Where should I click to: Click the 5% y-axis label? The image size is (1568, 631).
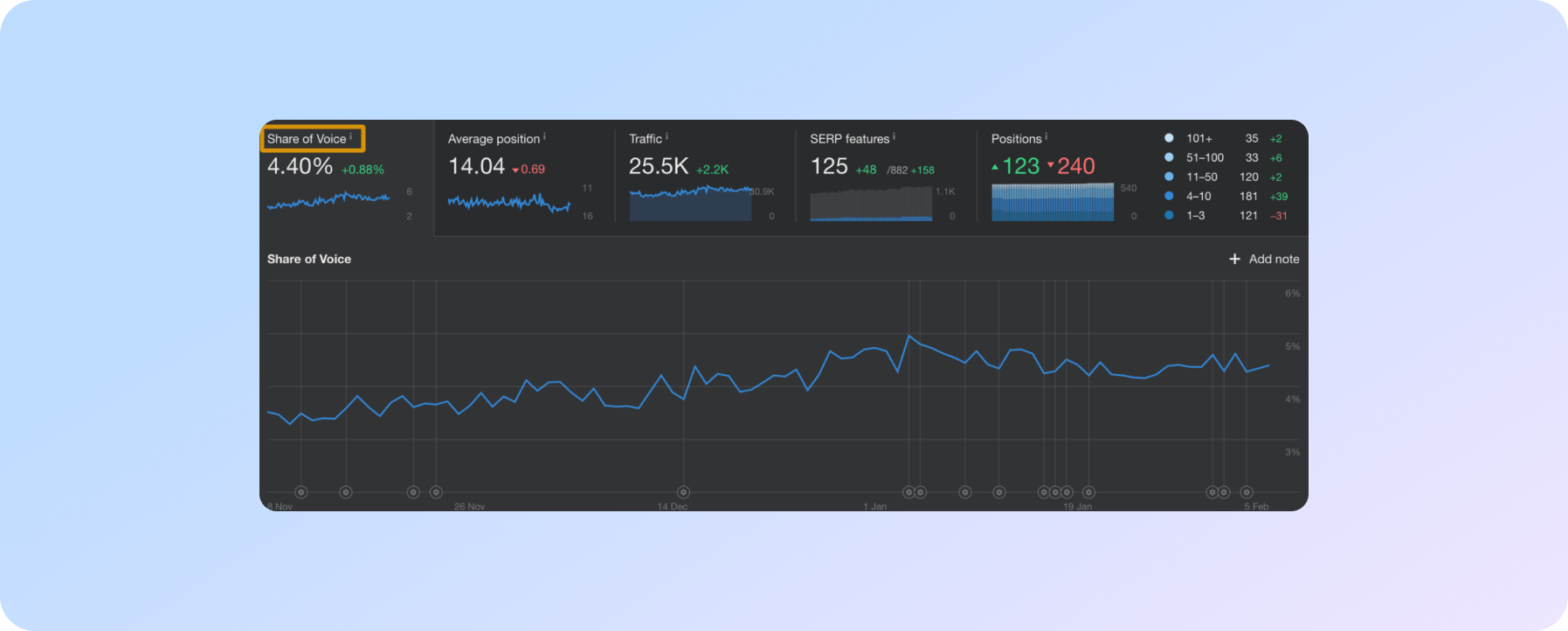point(1292,346)
